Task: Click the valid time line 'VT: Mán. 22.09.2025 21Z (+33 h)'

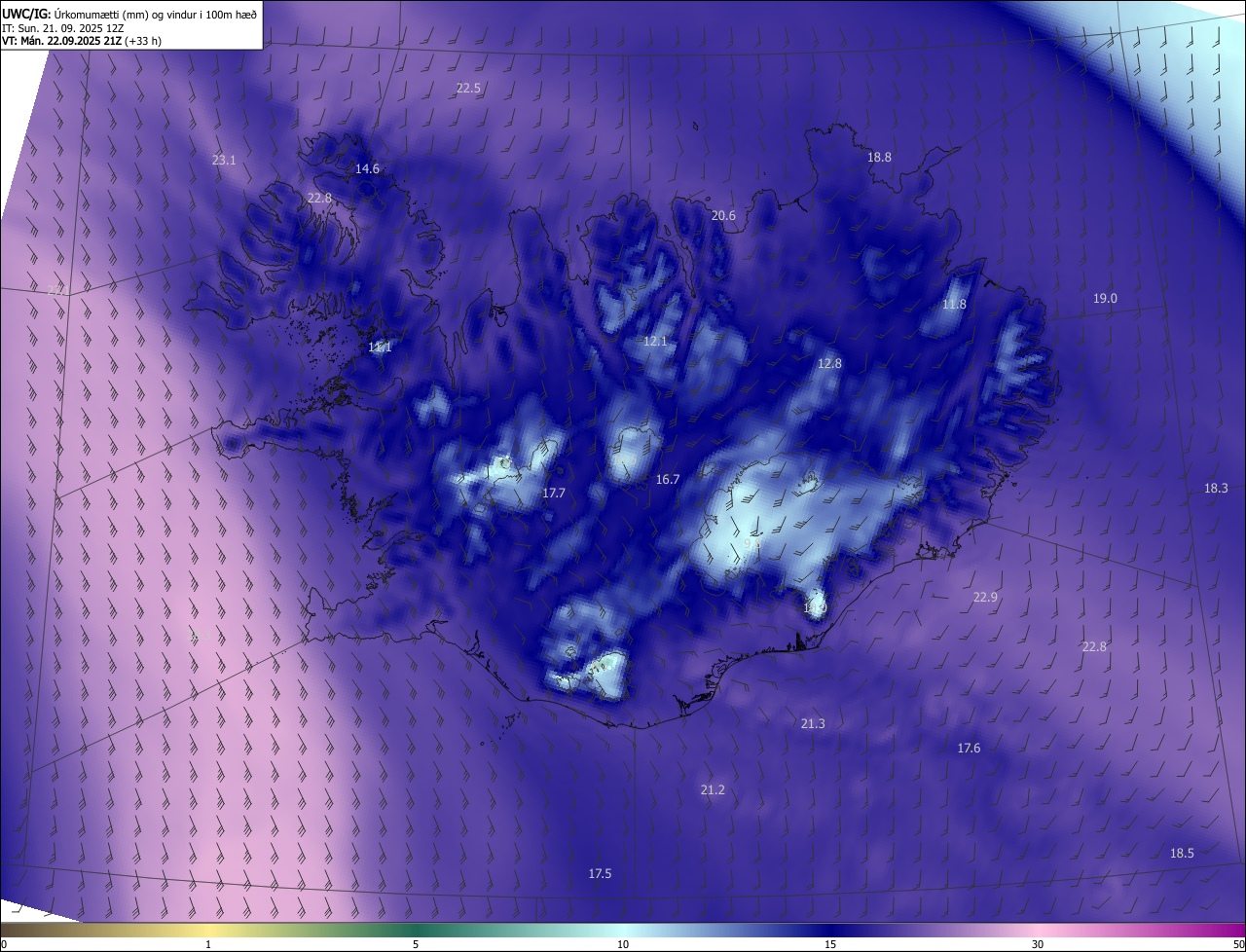Action: [82, 41]
